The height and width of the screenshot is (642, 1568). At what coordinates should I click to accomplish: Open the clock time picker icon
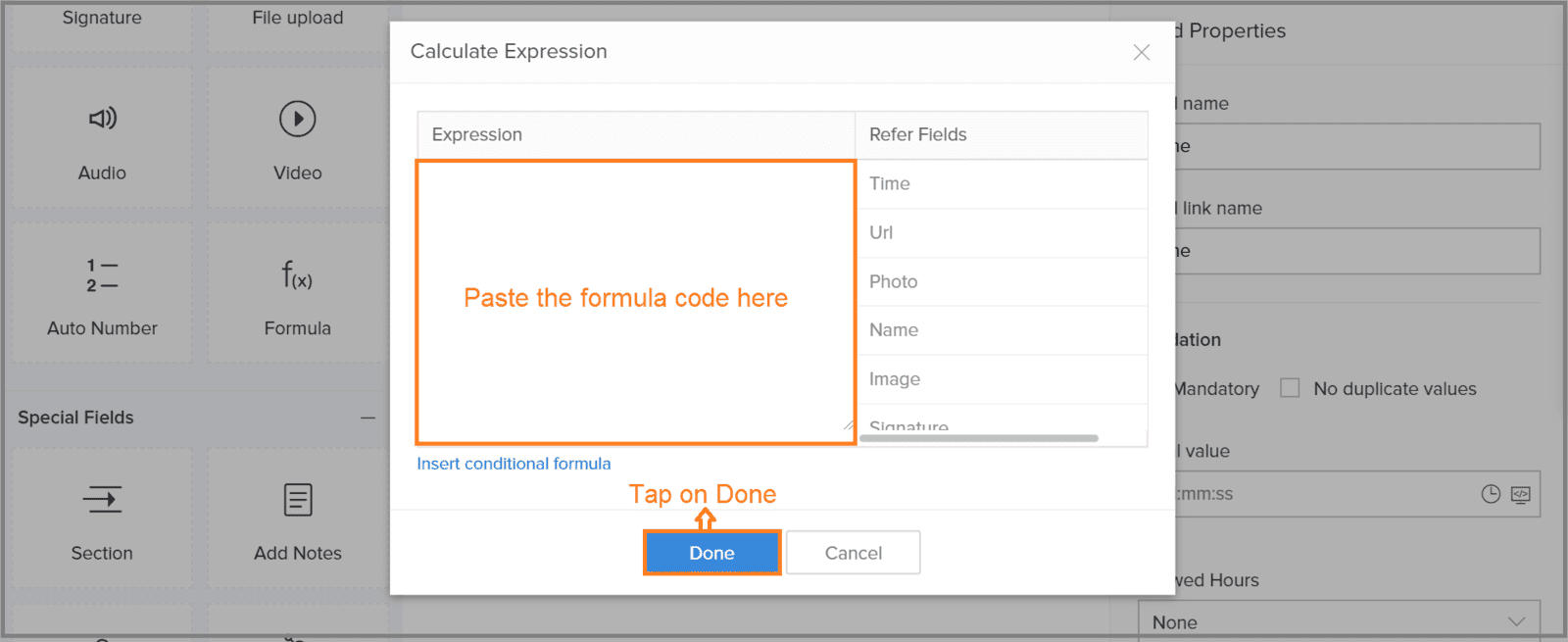tap(1491, 494)
